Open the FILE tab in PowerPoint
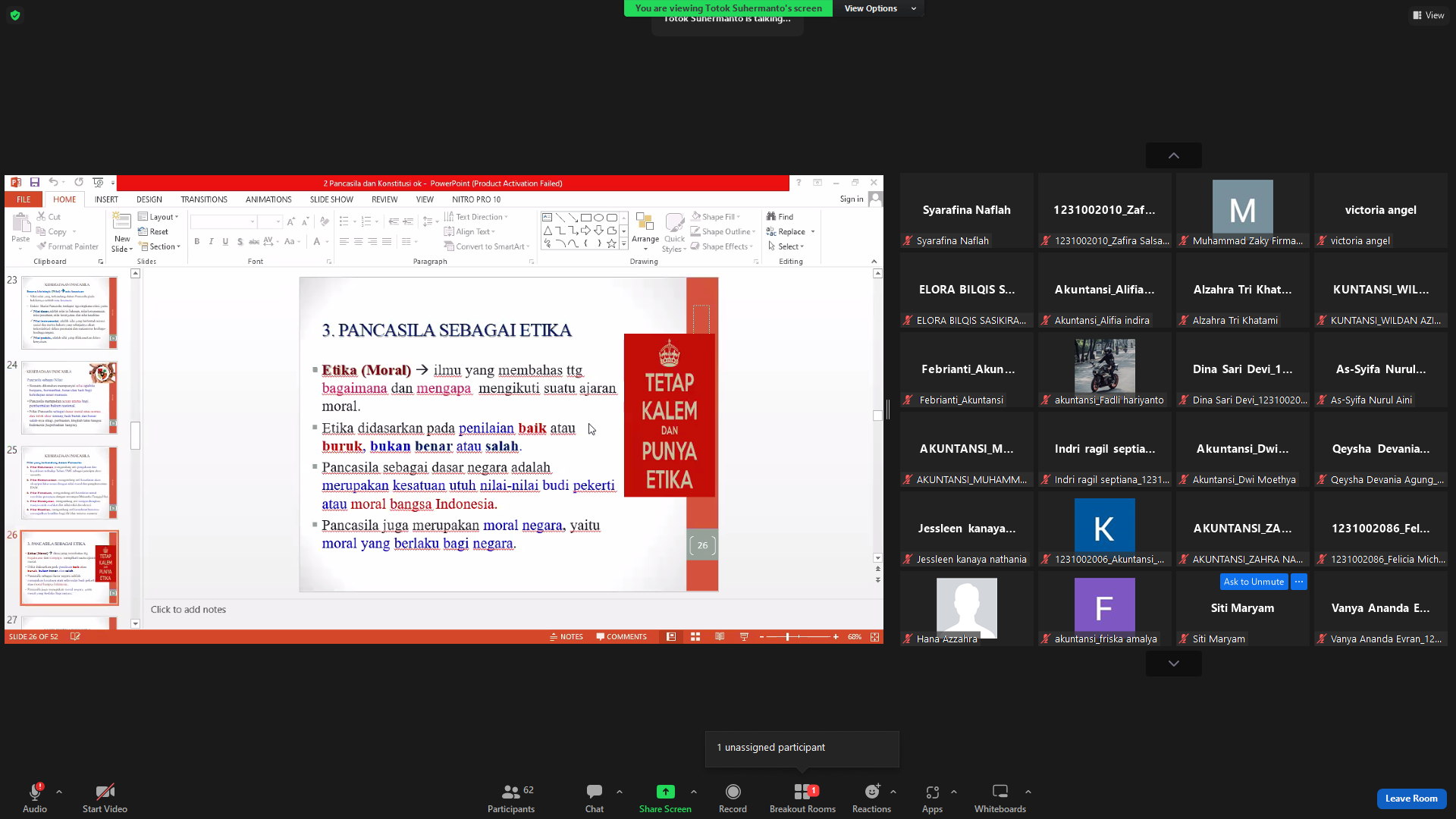This screenshot has height=819, width=1456. [x=24, y=199]
